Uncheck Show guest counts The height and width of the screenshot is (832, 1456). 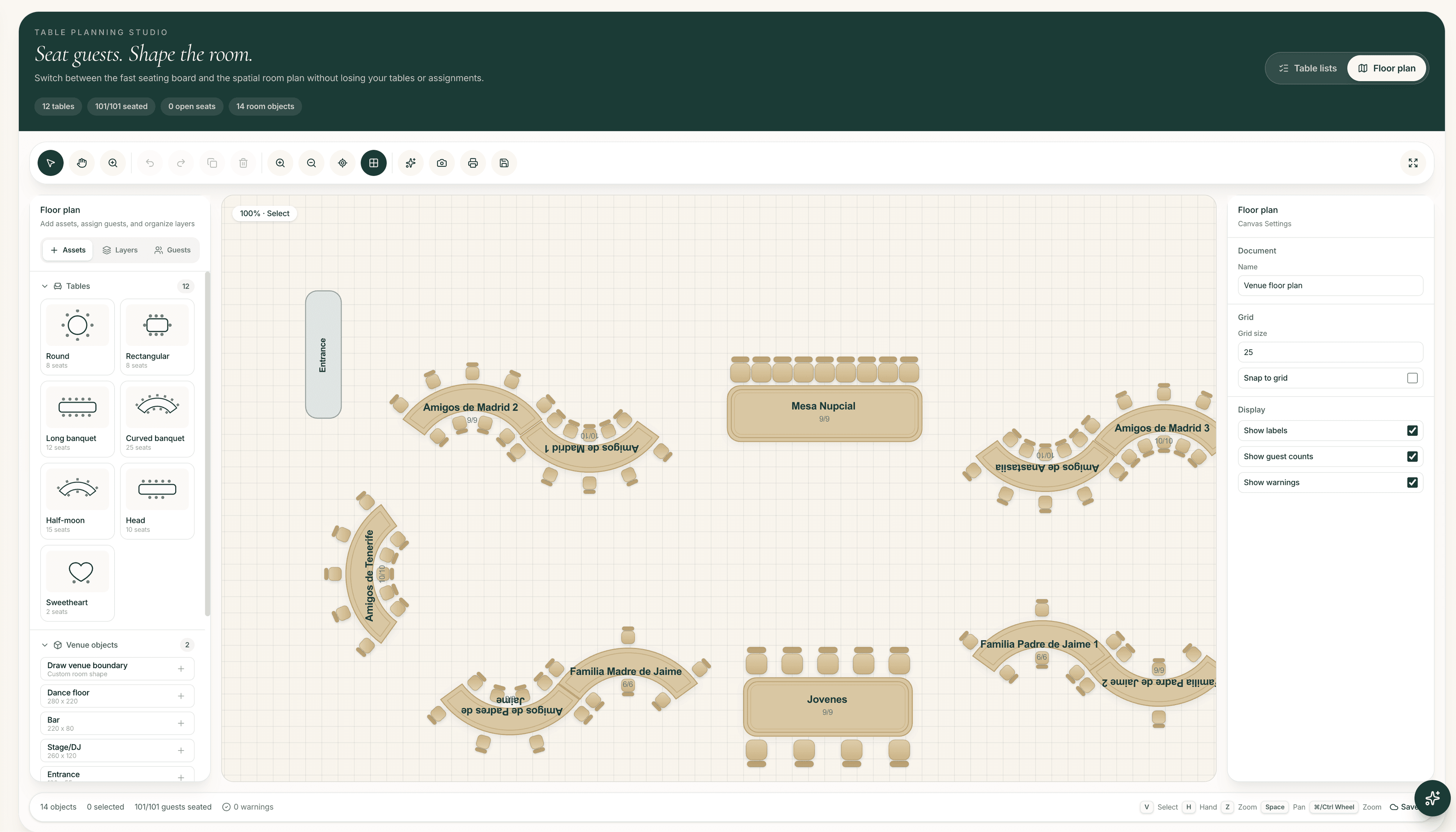[1412, 456]
